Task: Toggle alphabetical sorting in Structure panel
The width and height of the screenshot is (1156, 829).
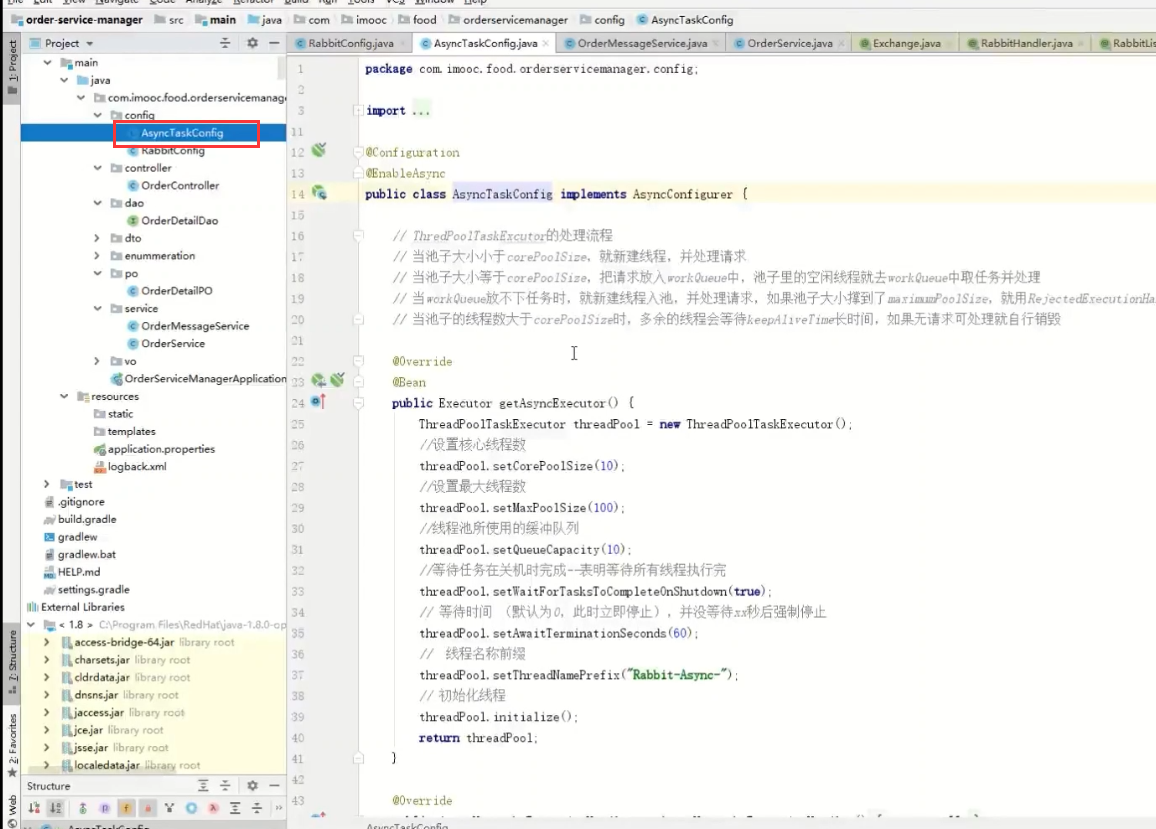Action: pos(55,808)
